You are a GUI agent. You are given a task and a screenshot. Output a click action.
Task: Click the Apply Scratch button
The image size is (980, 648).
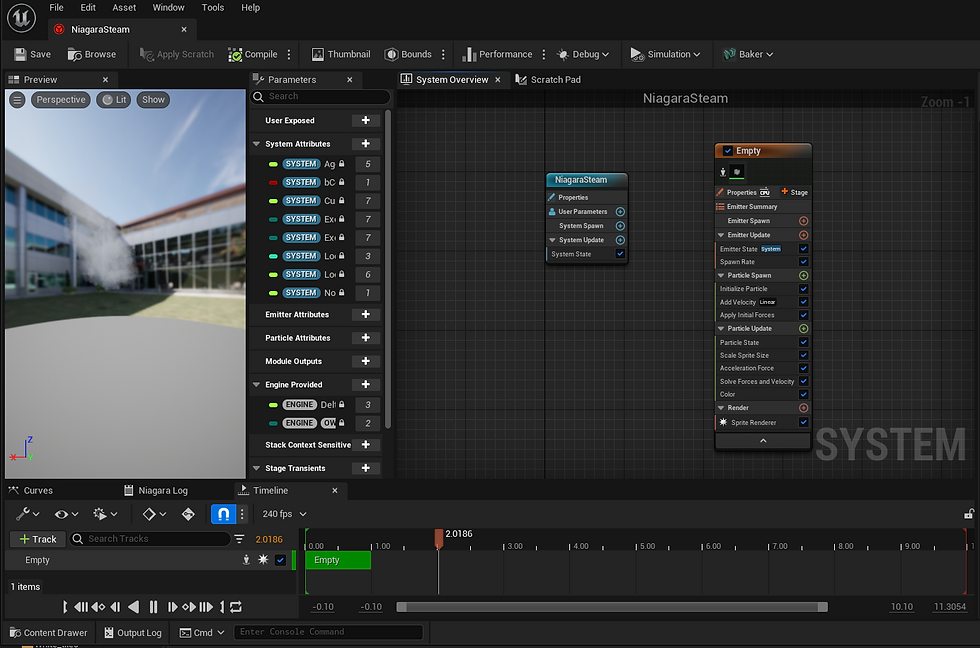point(176,54)
